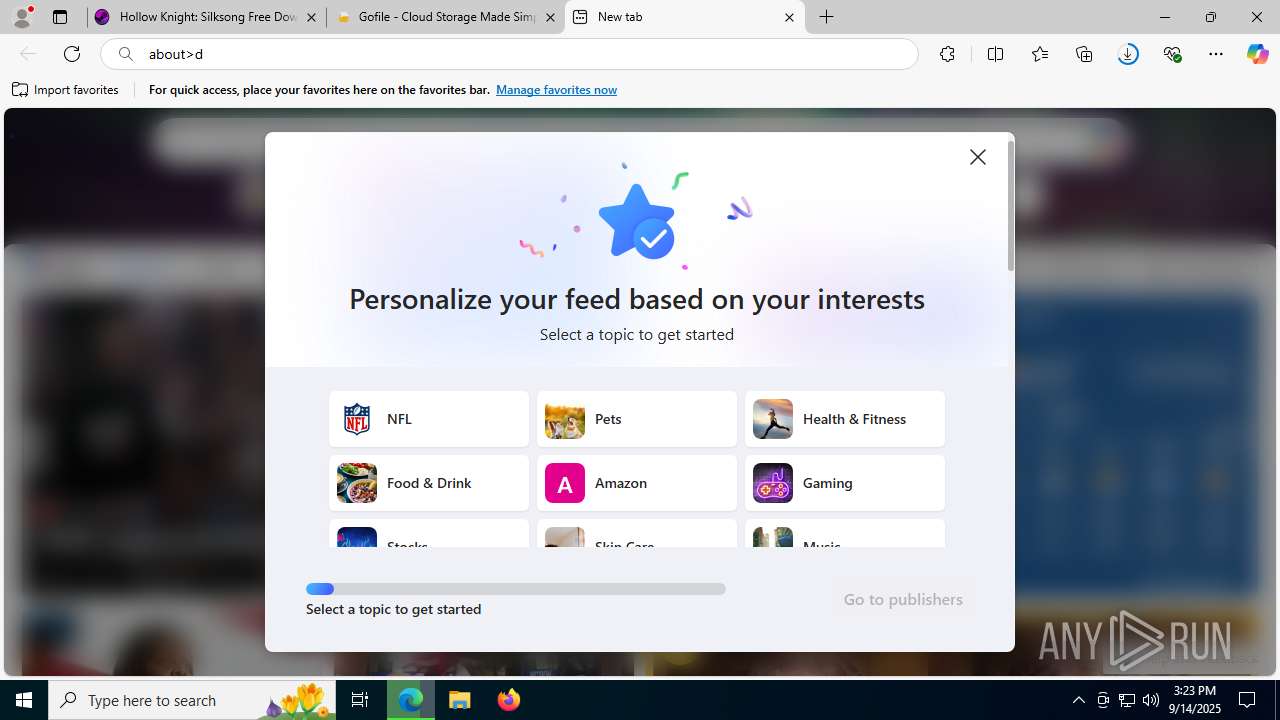
Task: Click the search icon in address bar
Action: point(126,54)
